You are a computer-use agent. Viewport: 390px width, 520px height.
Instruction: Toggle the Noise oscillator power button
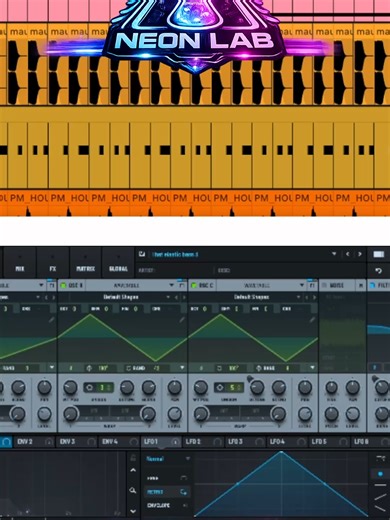pos(323,286)
